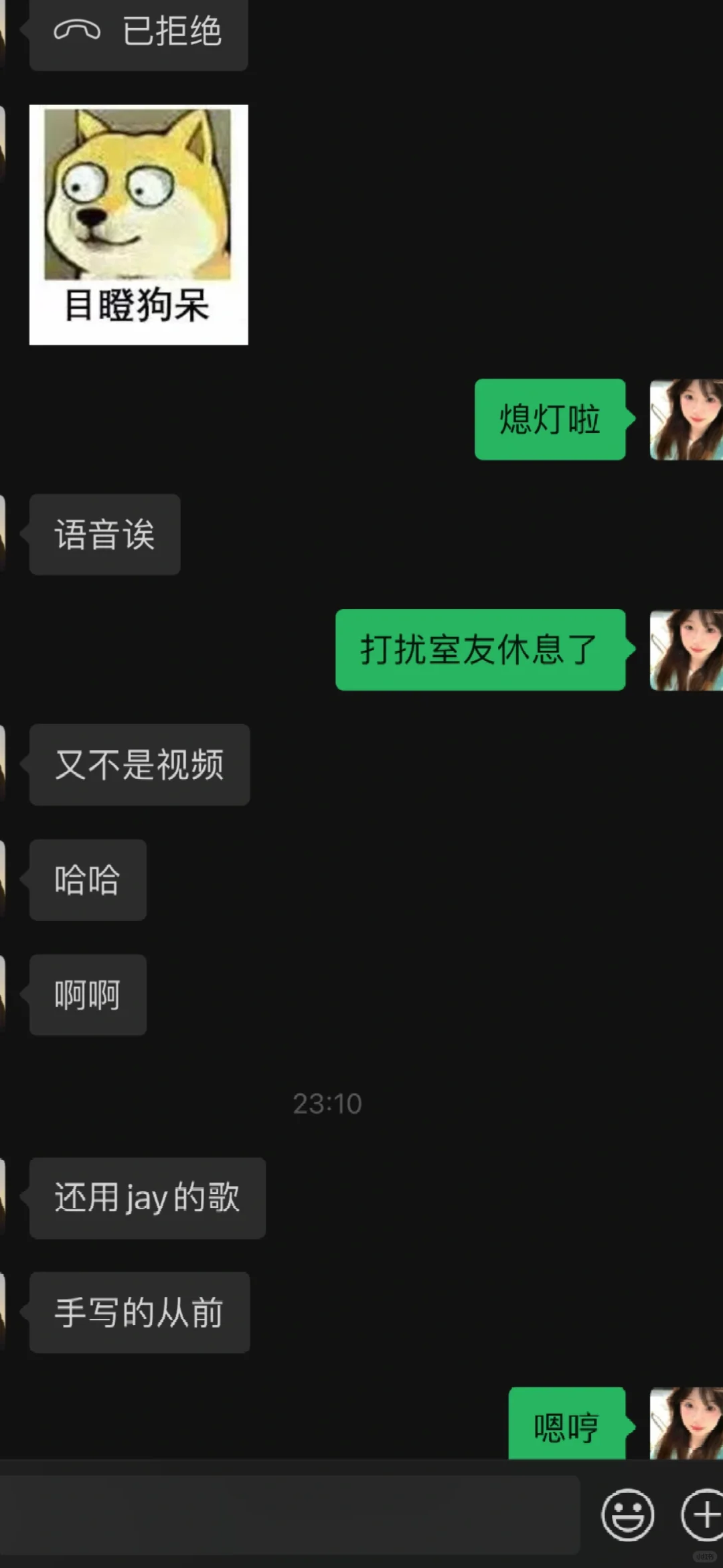Tap the 打扰室友休息了 message bubble
The image size is (723, 1568).
[x=481, y=650]
